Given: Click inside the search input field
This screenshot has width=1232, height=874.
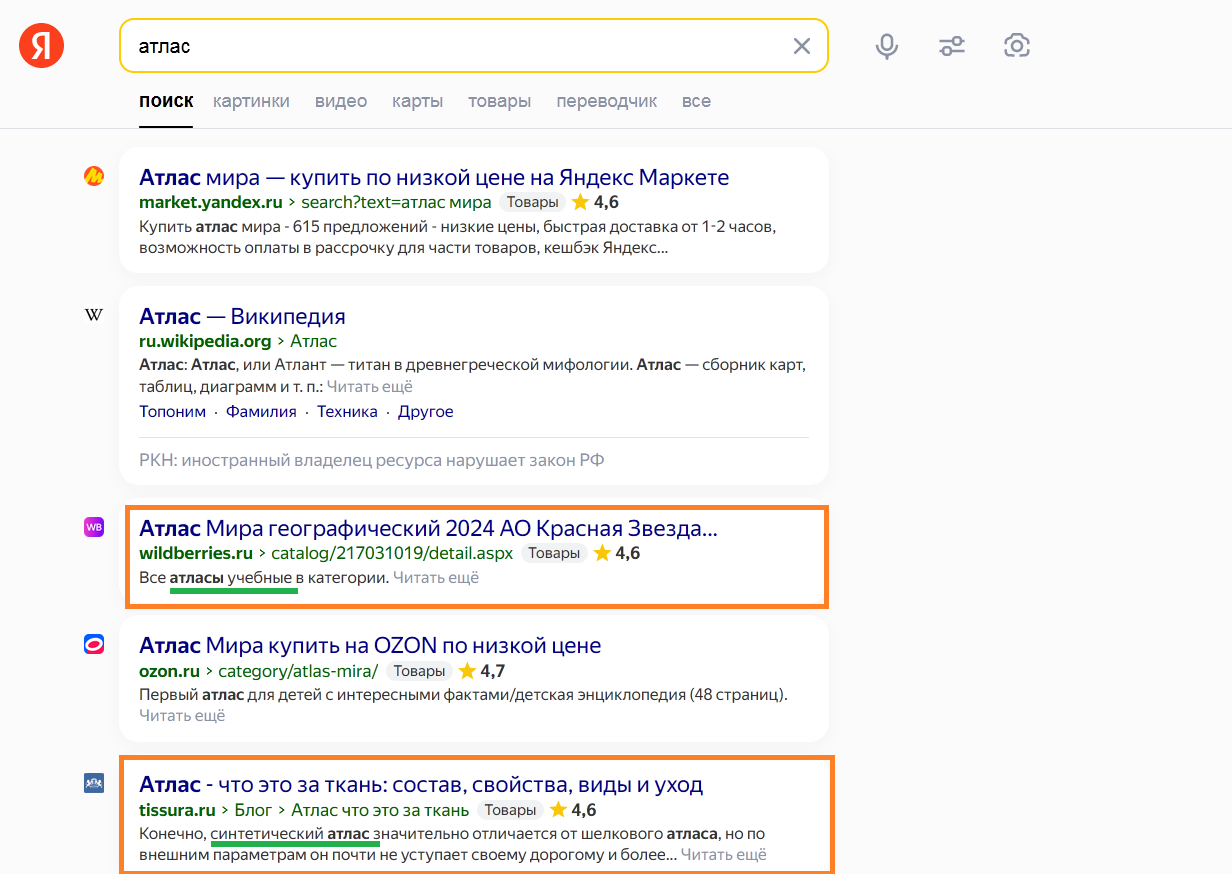Looking at the screenshot, I should [x=450, y=45].
